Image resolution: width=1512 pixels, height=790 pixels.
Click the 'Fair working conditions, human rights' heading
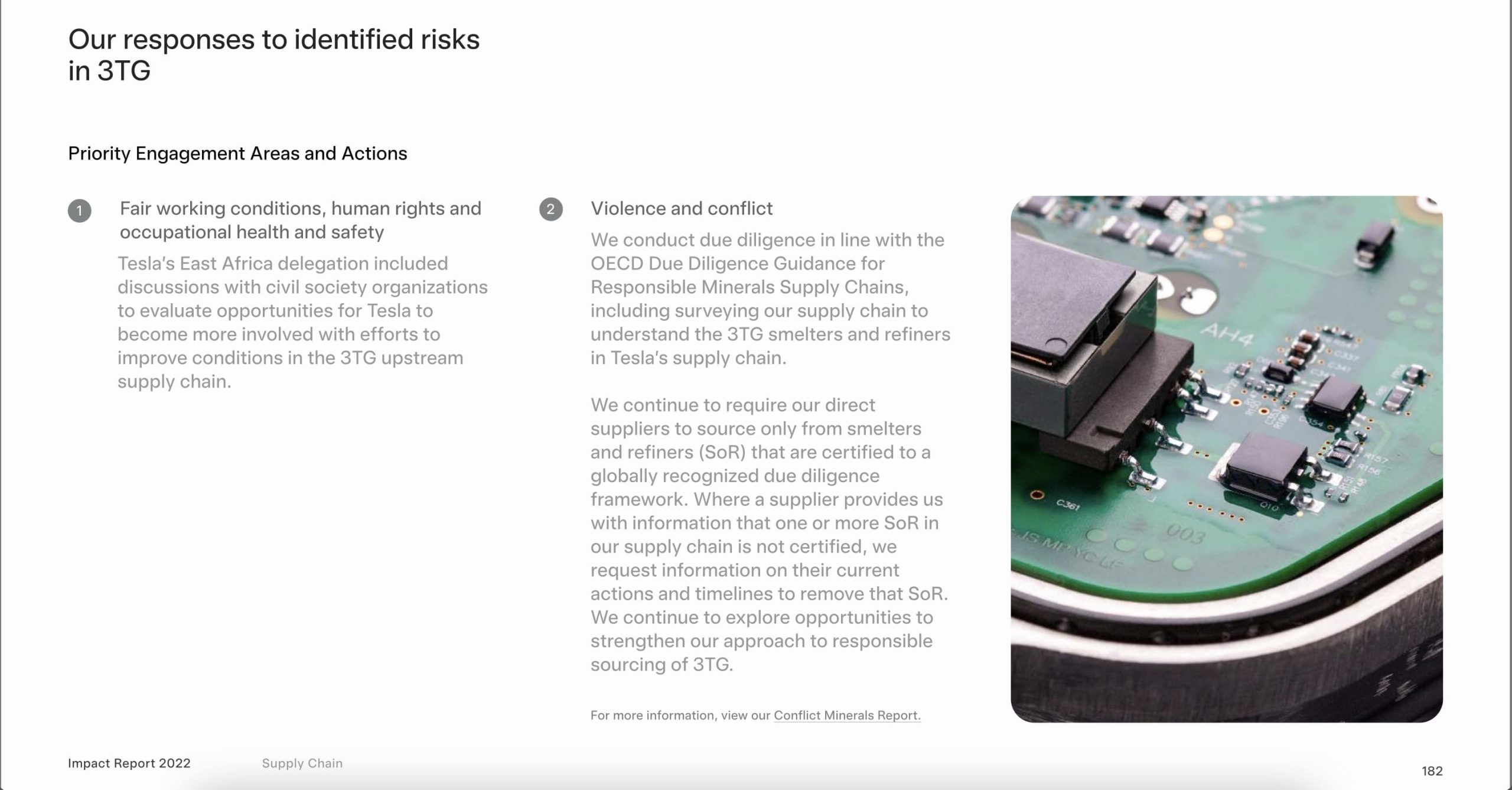click(x=301, y=220)
